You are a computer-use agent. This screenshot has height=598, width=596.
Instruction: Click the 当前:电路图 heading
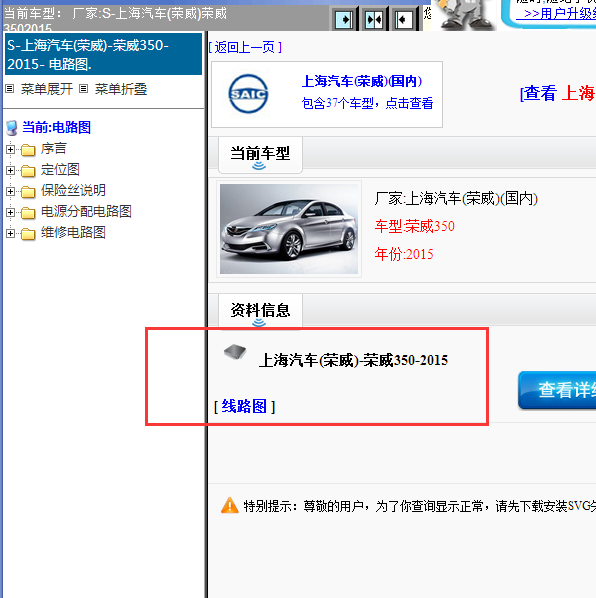point(56,127)
